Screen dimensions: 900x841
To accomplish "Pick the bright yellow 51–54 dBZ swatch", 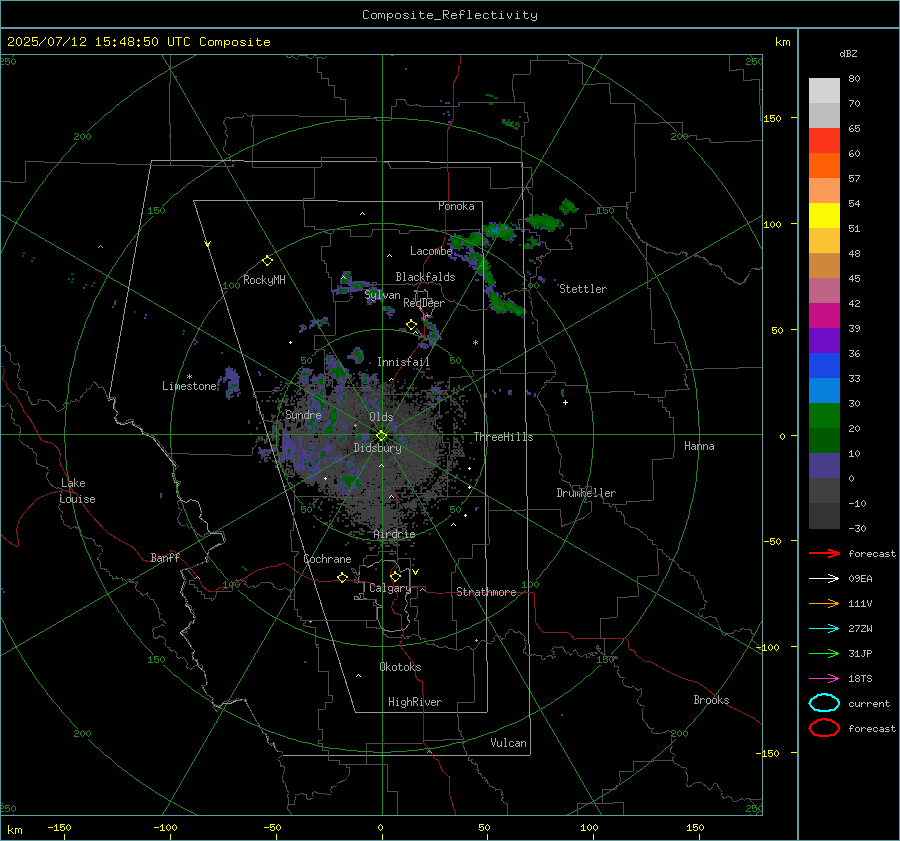I will point(824,215).
